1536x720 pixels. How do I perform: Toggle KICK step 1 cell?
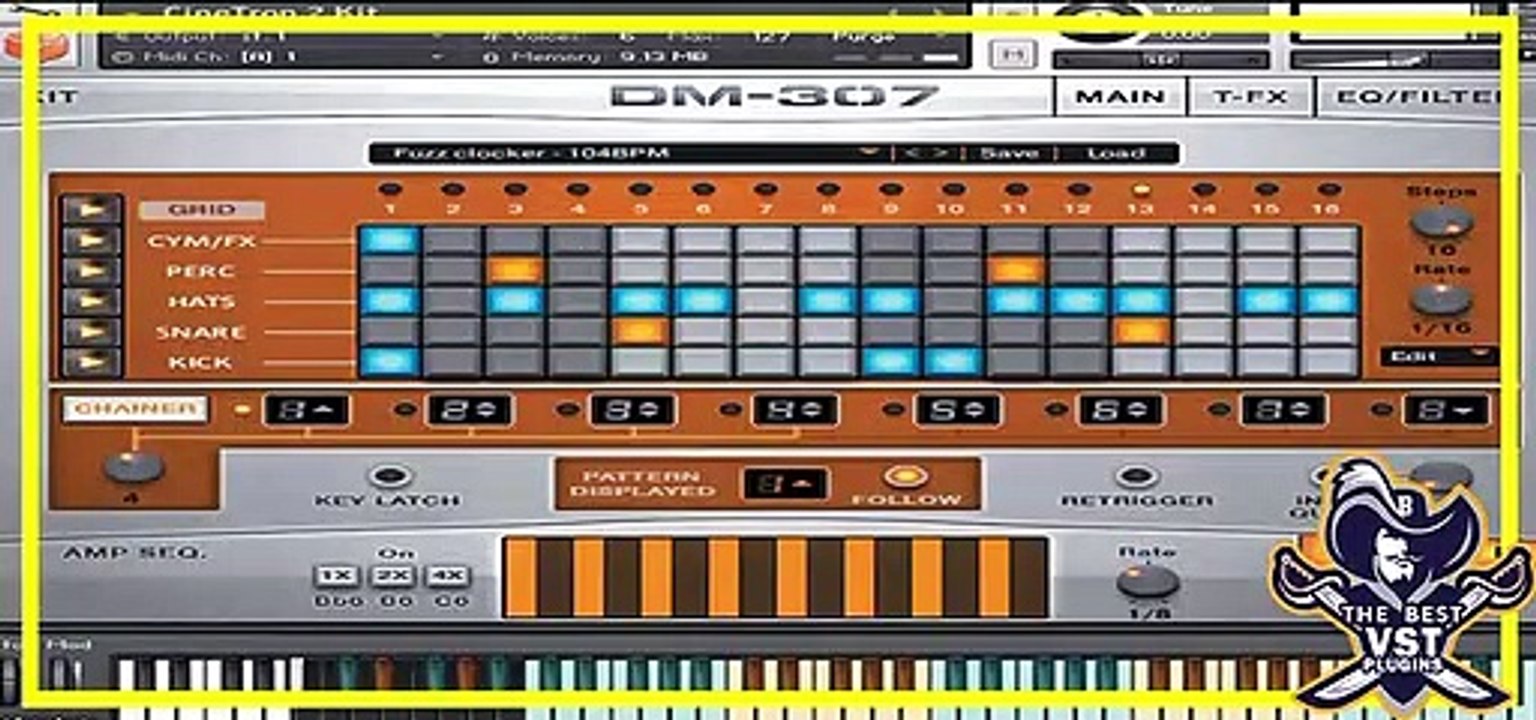[x=389, y=362]
